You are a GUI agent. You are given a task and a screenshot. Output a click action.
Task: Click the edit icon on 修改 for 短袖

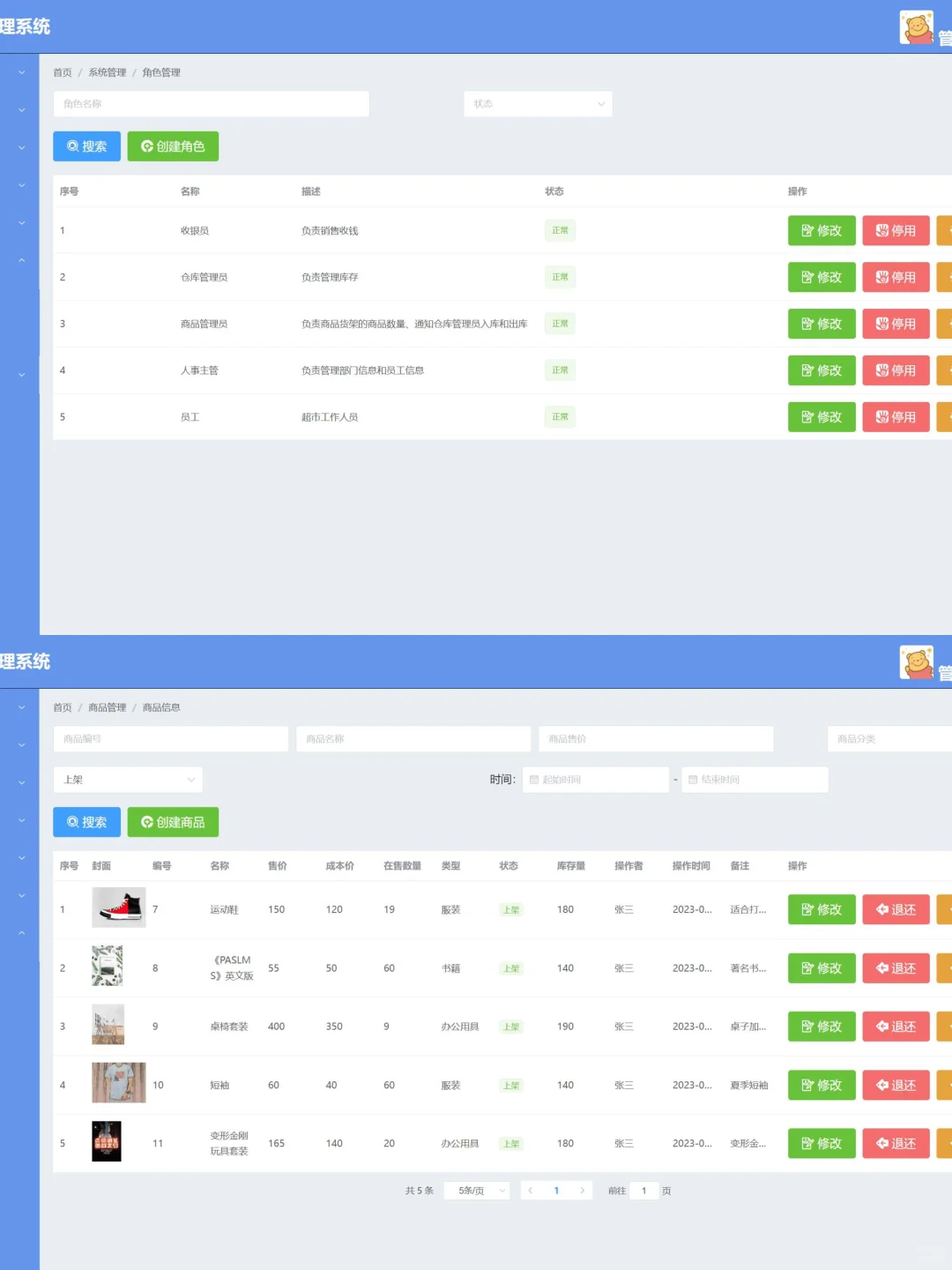pos(807,1085)
